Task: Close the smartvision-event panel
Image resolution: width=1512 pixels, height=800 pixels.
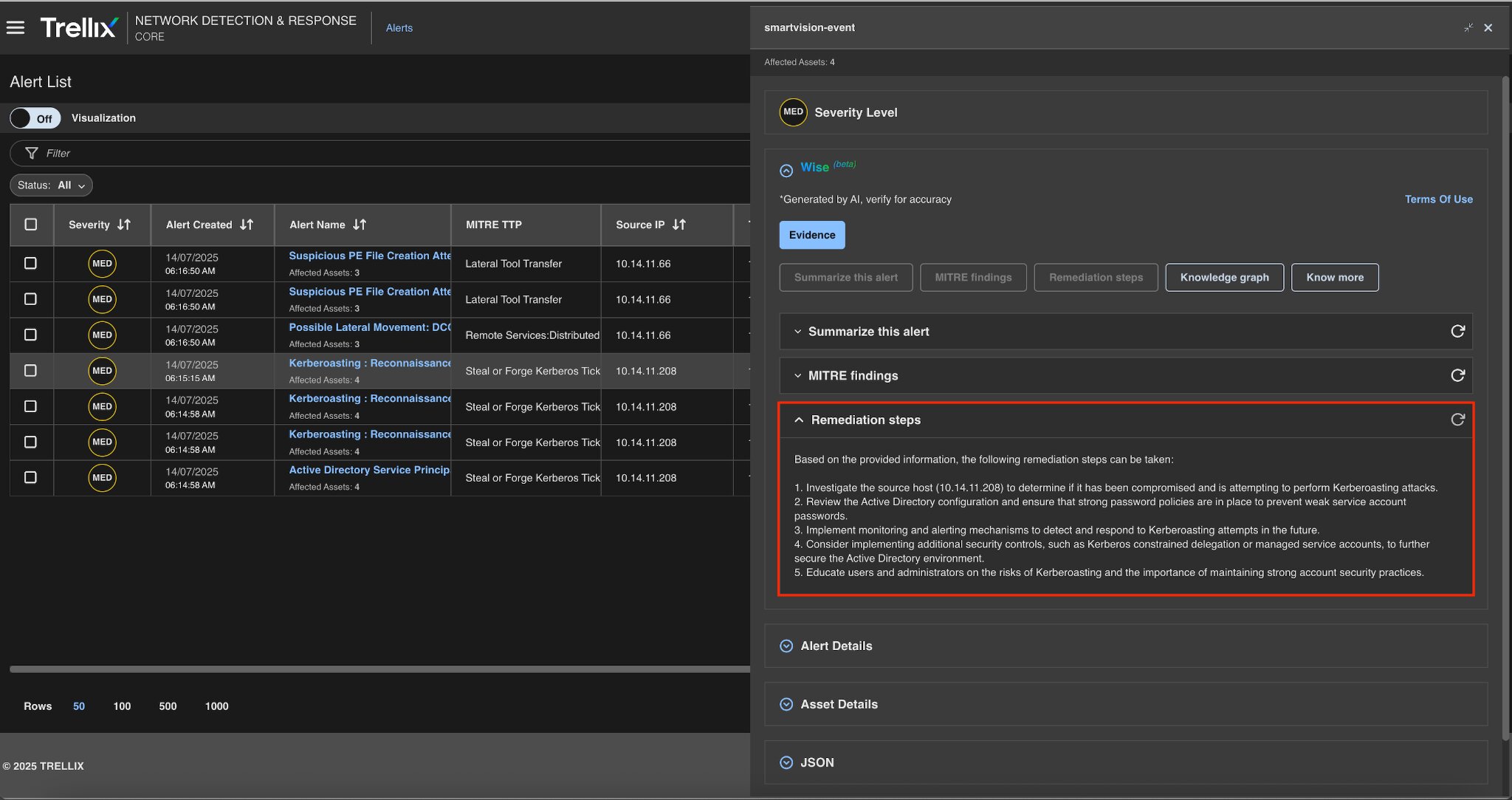Action: pyautogui.click(x=1488, y=27)
